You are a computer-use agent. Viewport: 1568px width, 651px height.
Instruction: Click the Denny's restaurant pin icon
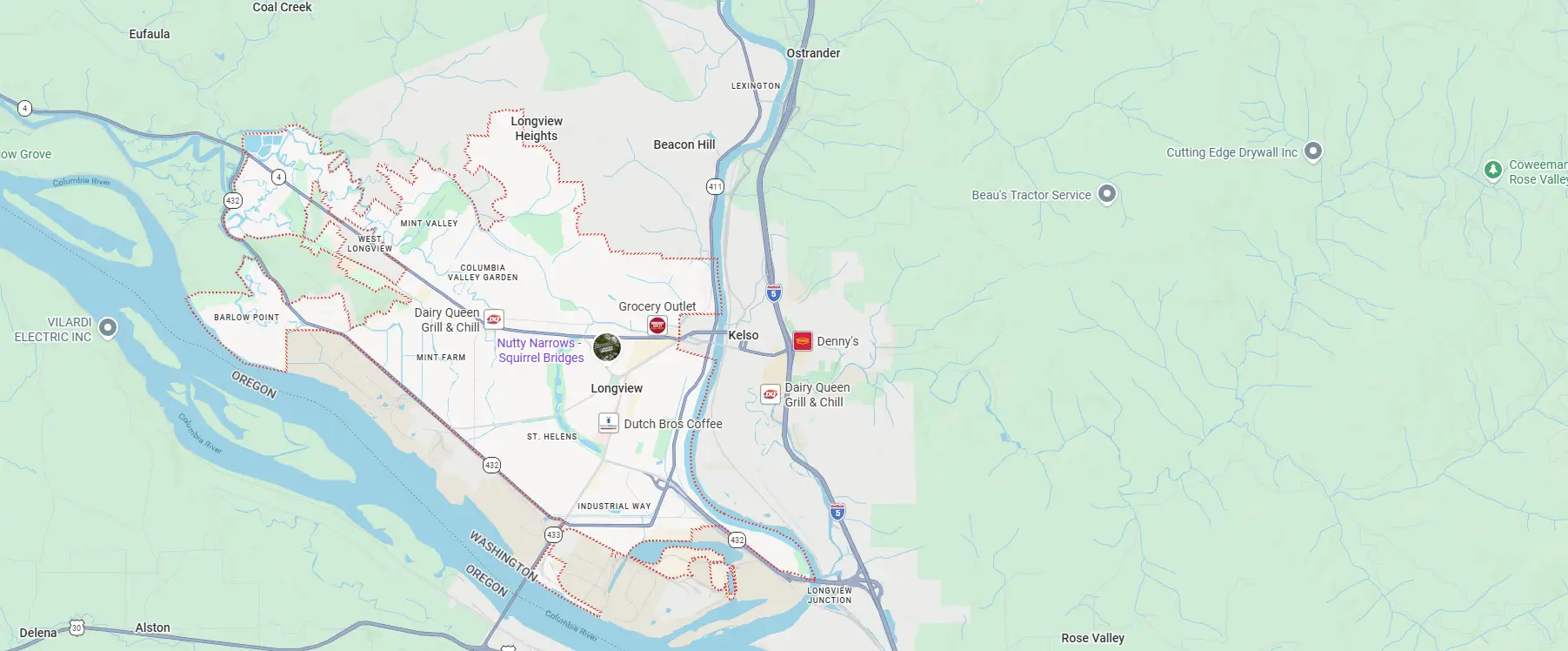click(x=803, y=341)
